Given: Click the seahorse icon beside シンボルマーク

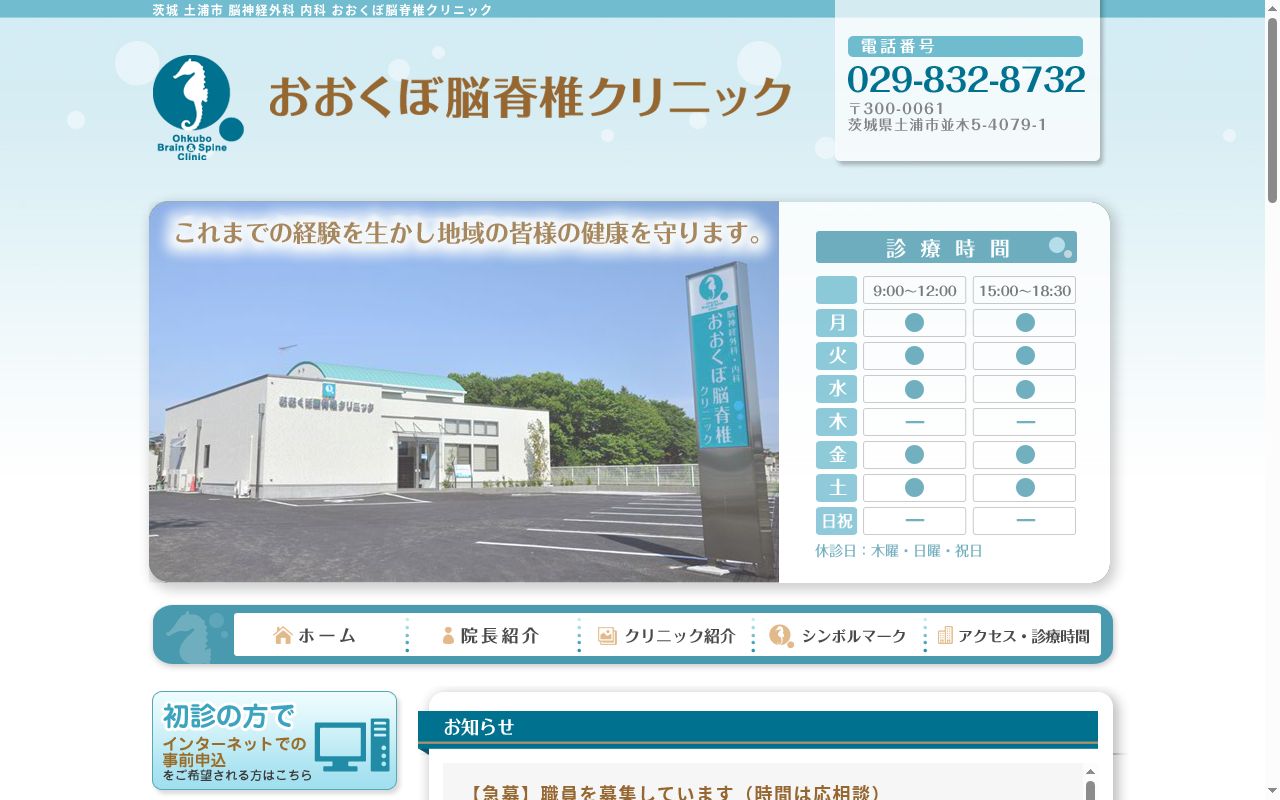Looking at the screenshot, I should [780, 635].
